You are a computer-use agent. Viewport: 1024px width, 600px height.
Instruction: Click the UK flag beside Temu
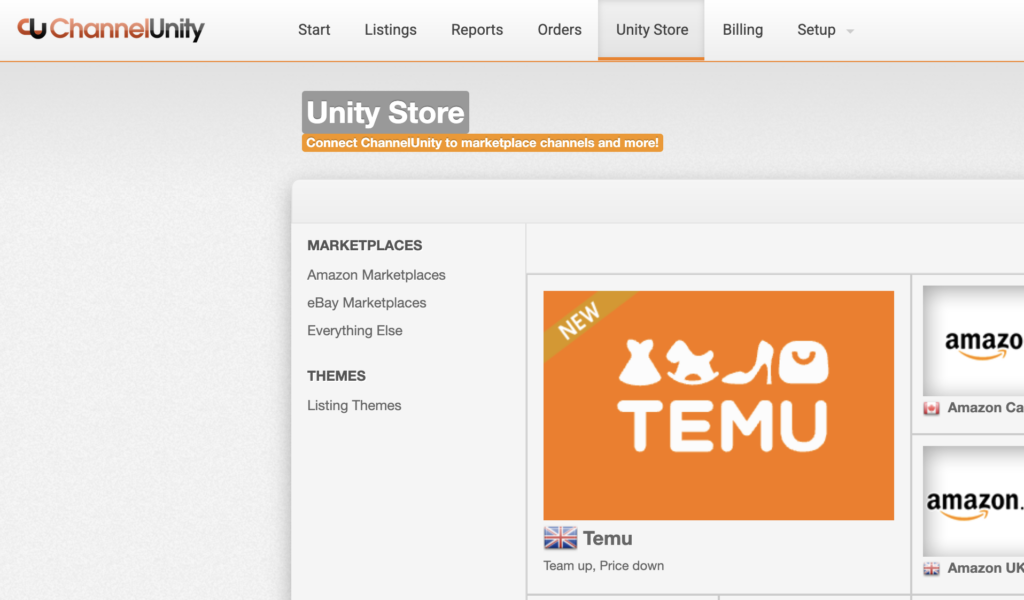pos(560,538)
